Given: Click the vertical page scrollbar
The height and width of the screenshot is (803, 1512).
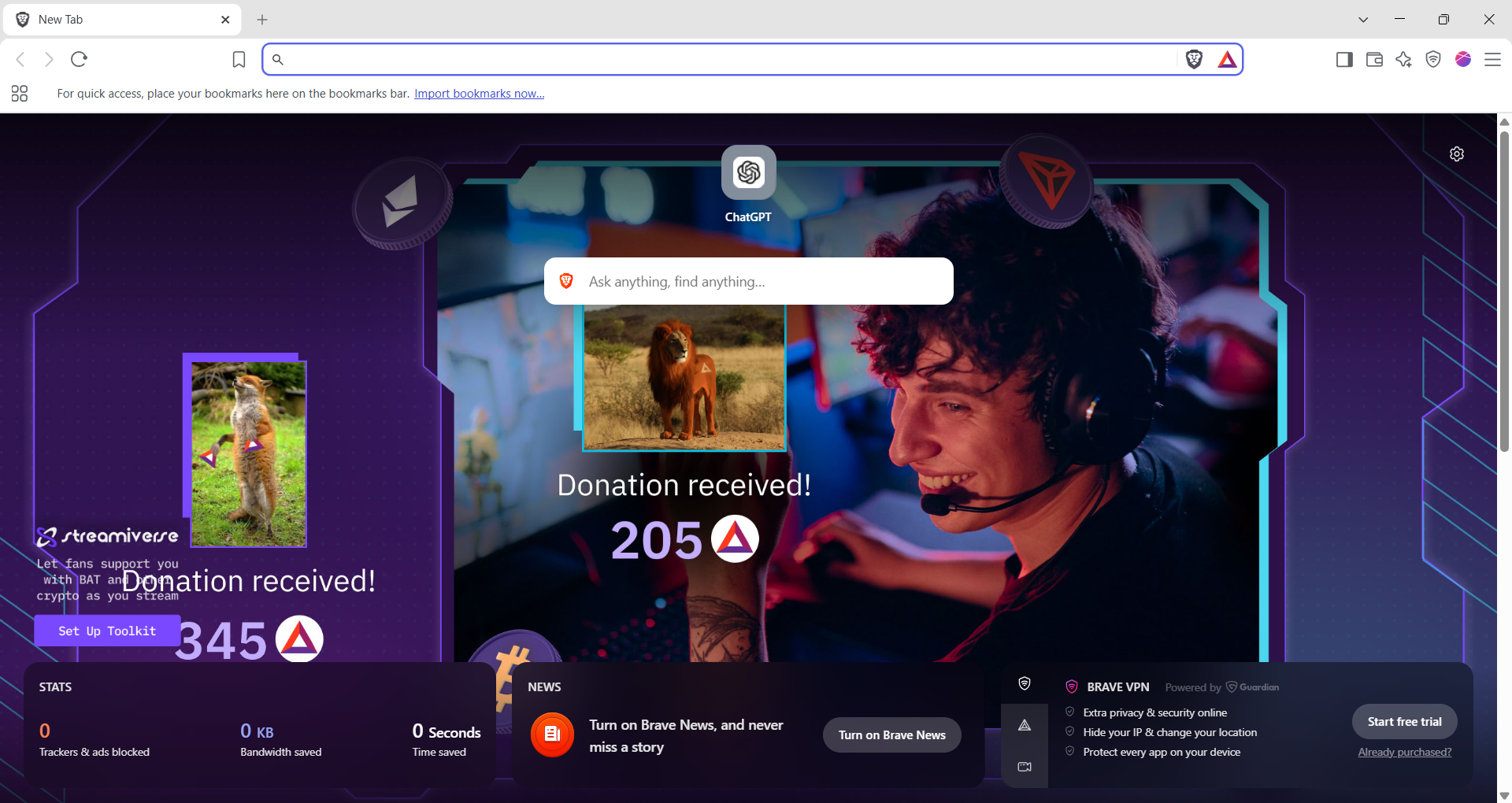Looking at the screenshot, I should point(1504,291).
